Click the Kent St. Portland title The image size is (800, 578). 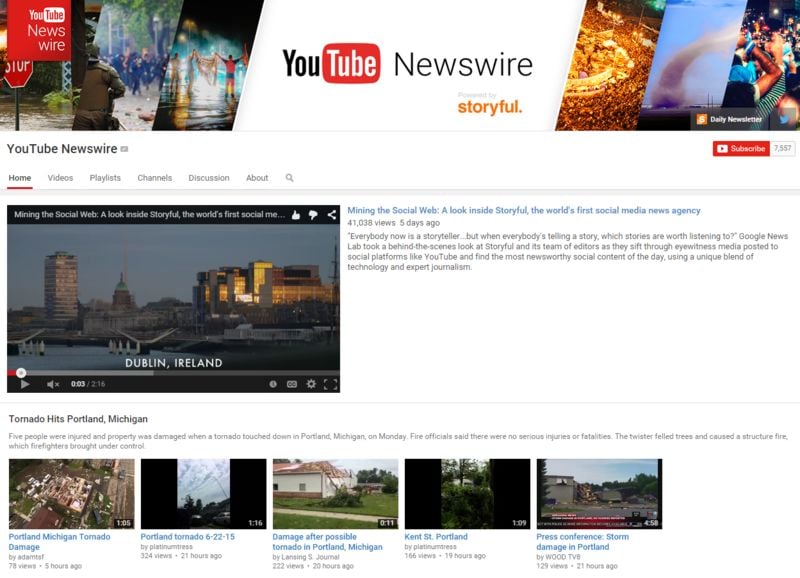click(x=436, y=537)
